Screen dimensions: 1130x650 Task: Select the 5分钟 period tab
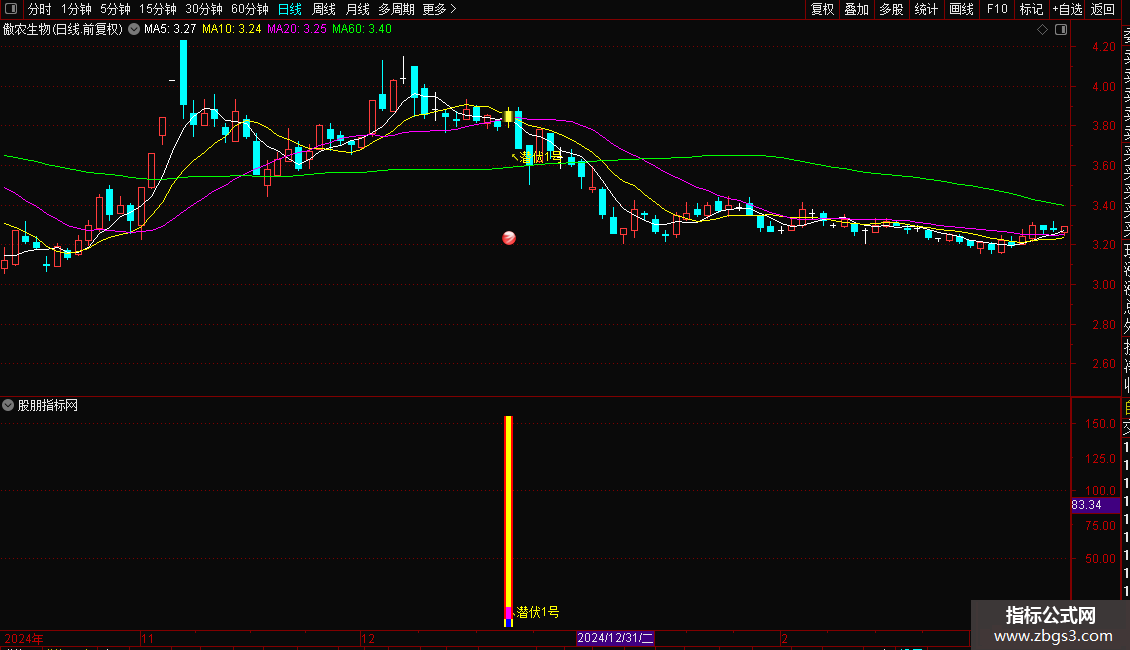[115, 9]
